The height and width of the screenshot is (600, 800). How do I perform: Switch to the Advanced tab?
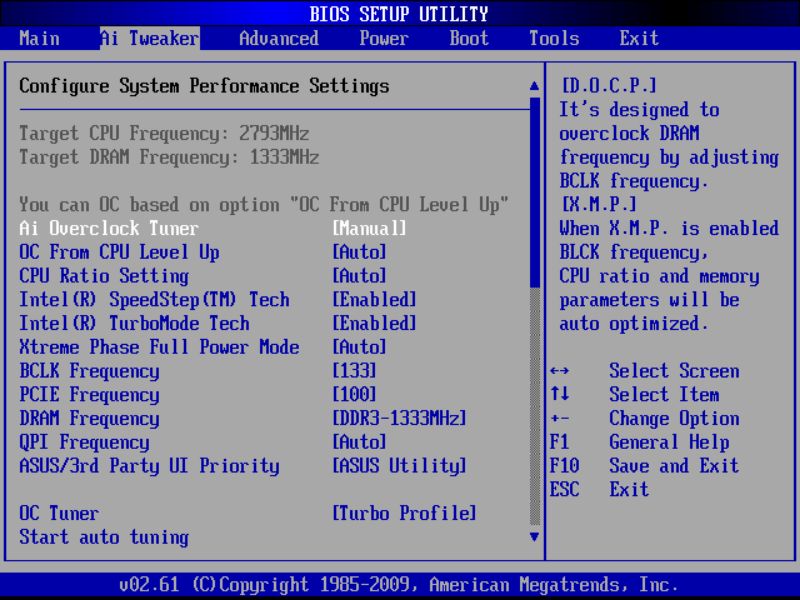coord(279,38)
